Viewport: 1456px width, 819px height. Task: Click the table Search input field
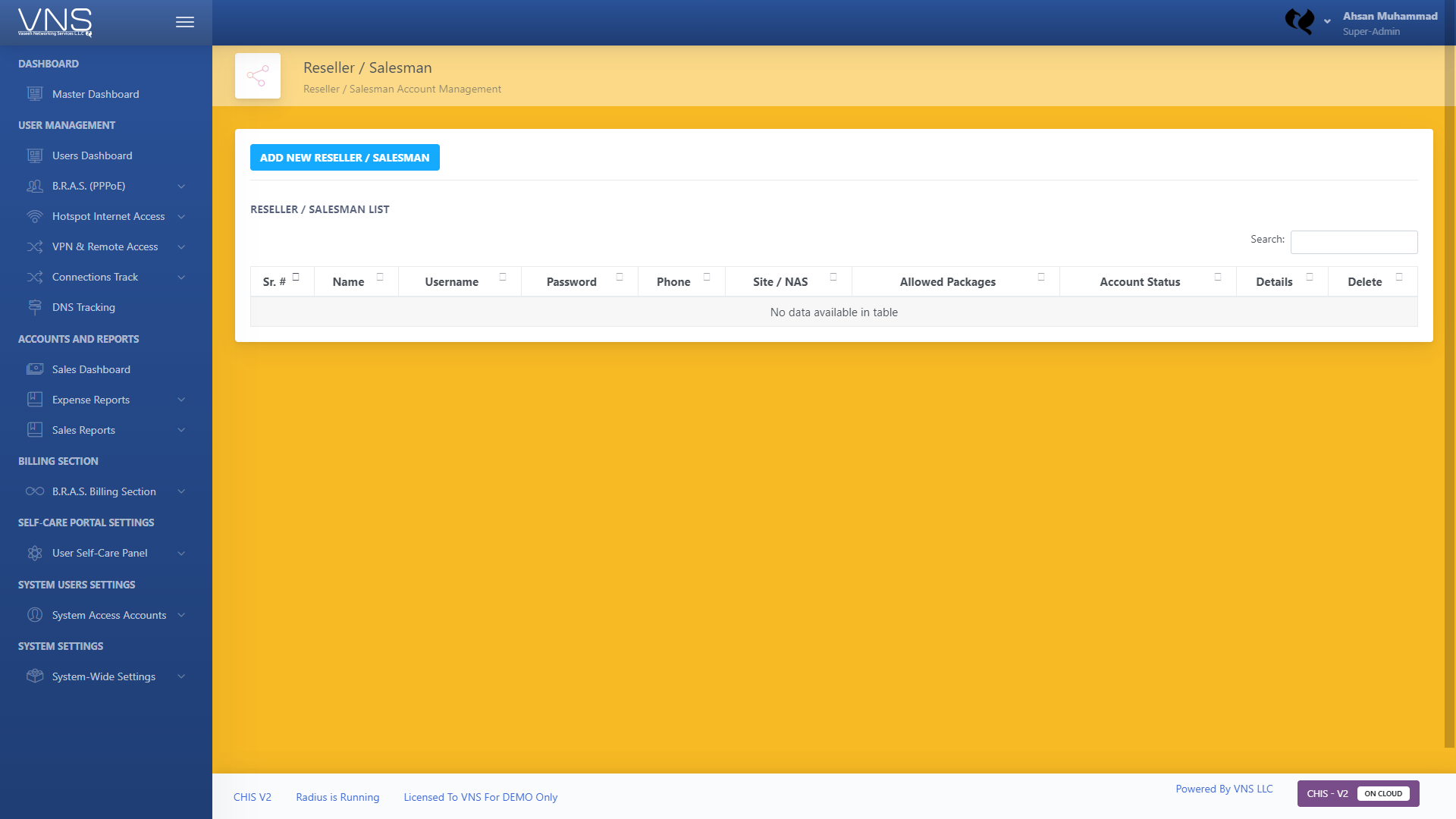1354,242
